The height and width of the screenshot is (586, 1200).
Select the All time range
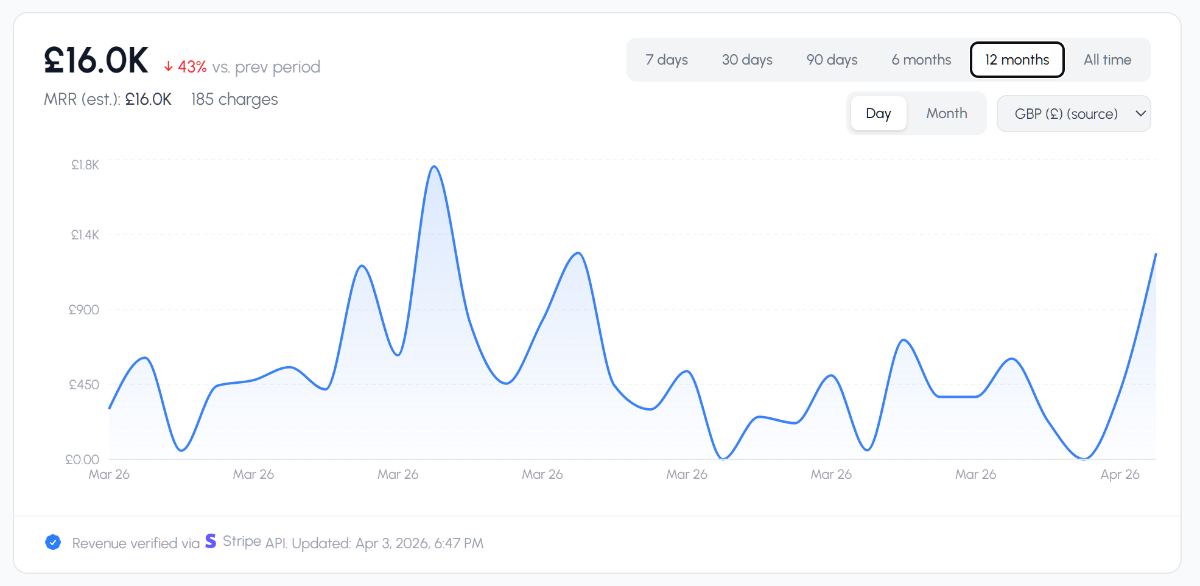coord(1107,60)
